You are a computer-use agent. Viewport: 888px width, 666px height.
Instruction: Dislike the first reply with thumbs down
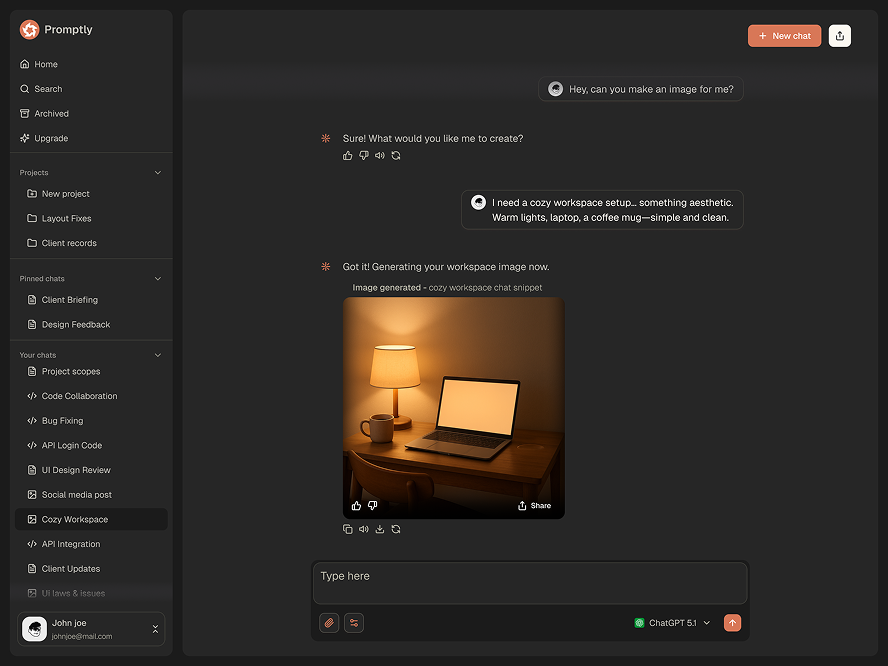[x=364, y=156]
